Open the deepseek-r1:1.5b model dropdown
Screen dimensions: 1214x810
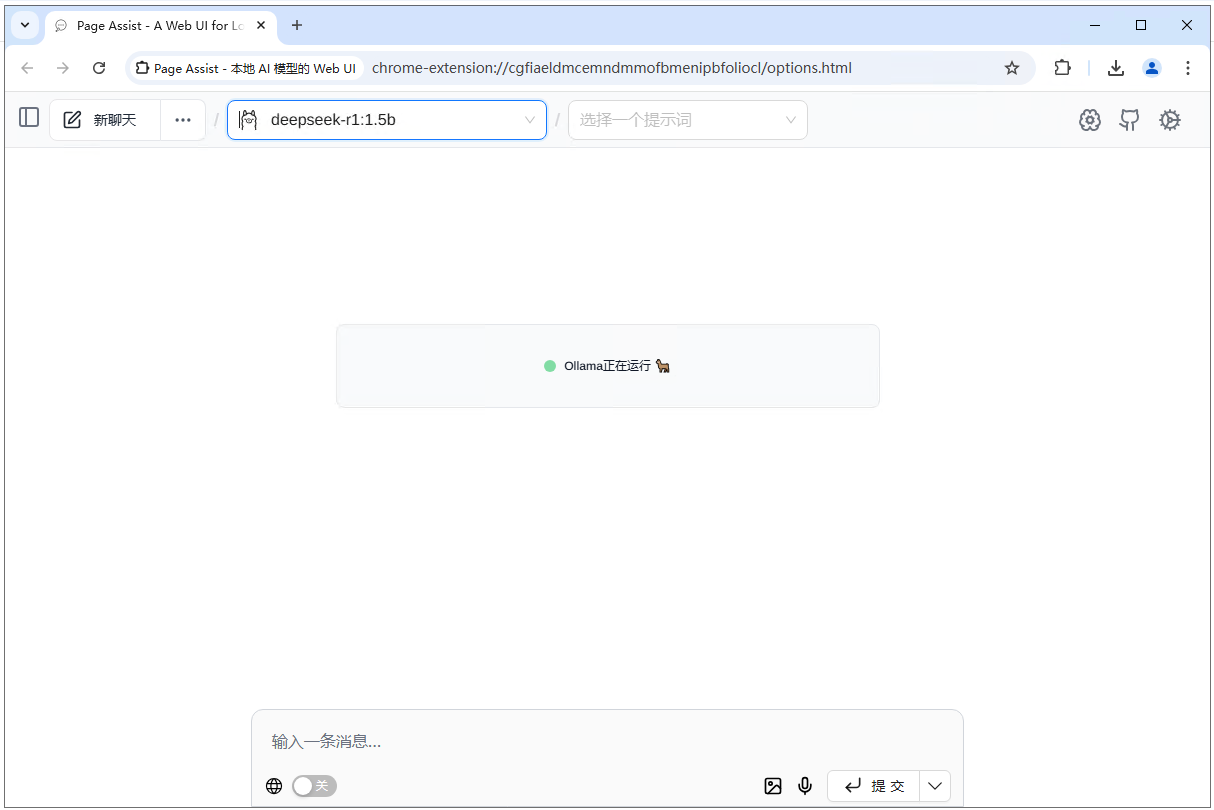(x=387, y=120)
